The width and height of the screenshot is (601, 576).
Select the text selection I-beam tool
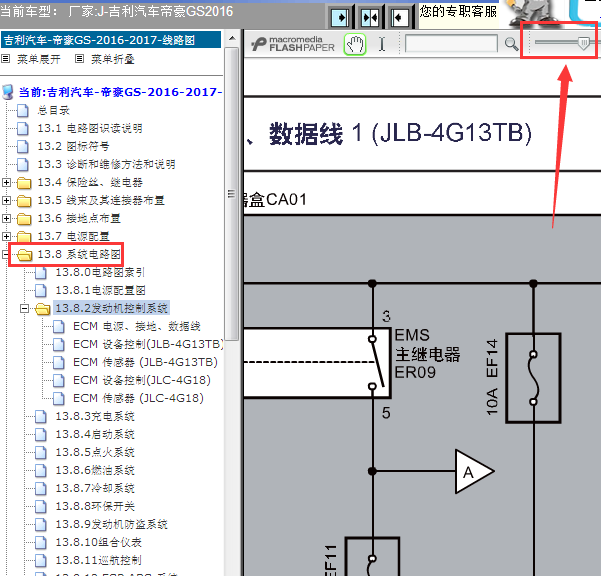click(x=382, y=44)
